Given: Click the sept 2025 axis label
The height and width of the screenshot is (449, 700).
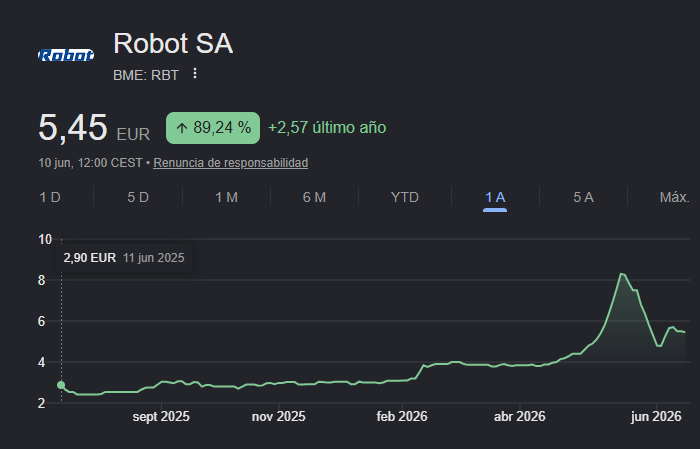Looking at the screenshot, I should click(x=161, y=417).
